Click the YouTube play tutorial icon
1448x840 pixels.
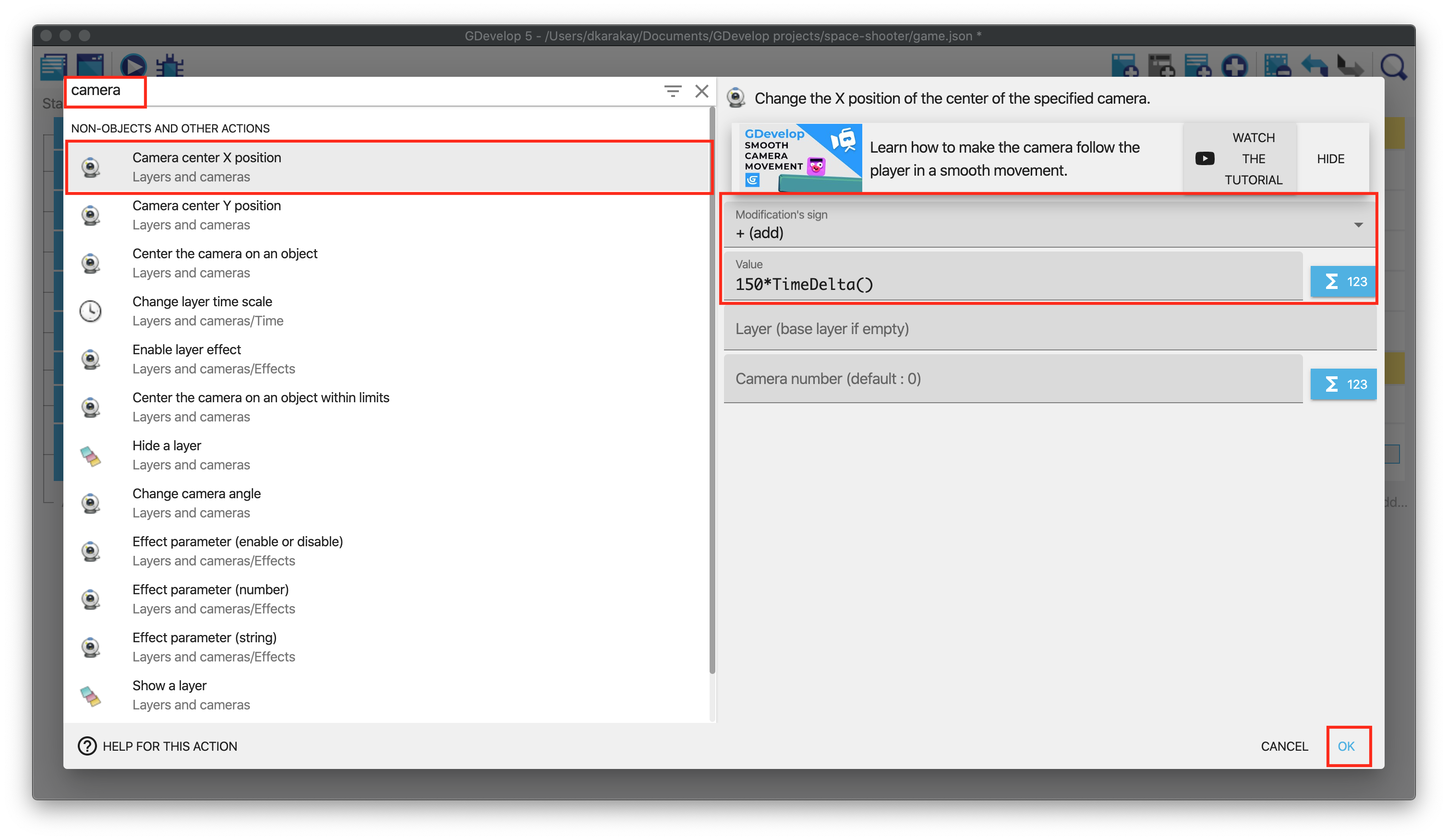[1205, 158]
